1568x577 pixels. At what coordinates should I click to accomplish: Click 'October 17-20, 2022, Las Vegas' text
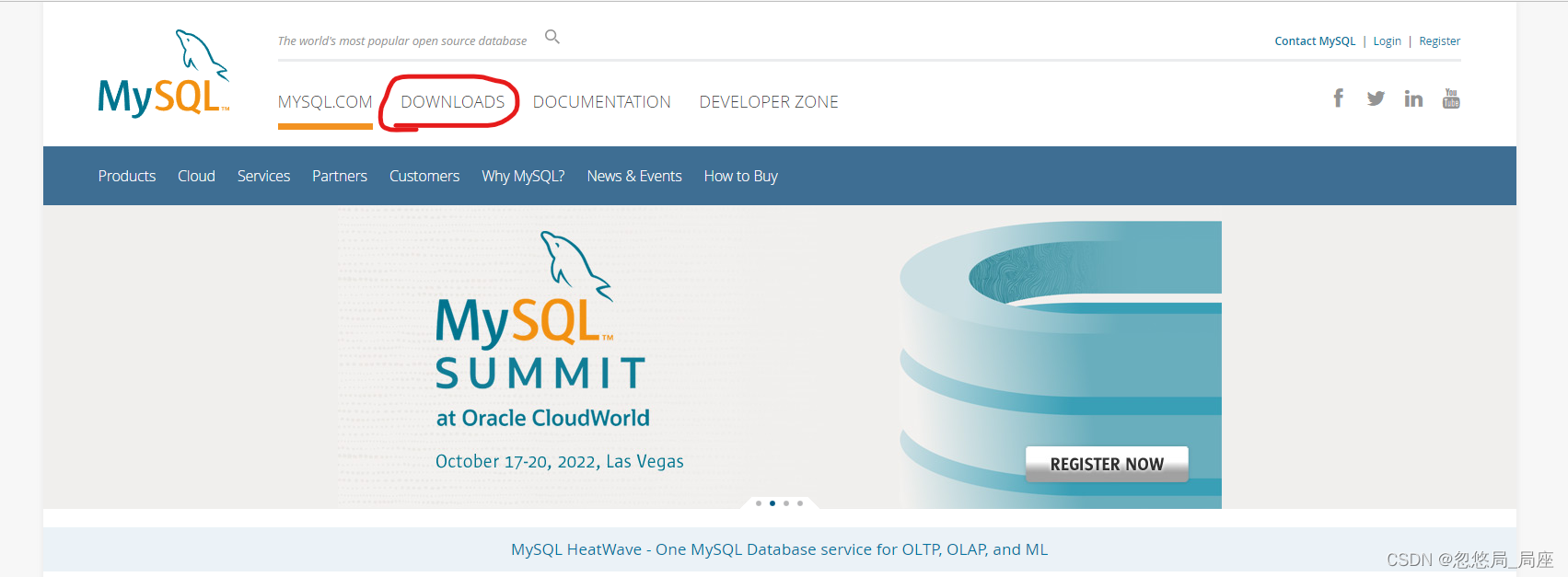point(560,461)
